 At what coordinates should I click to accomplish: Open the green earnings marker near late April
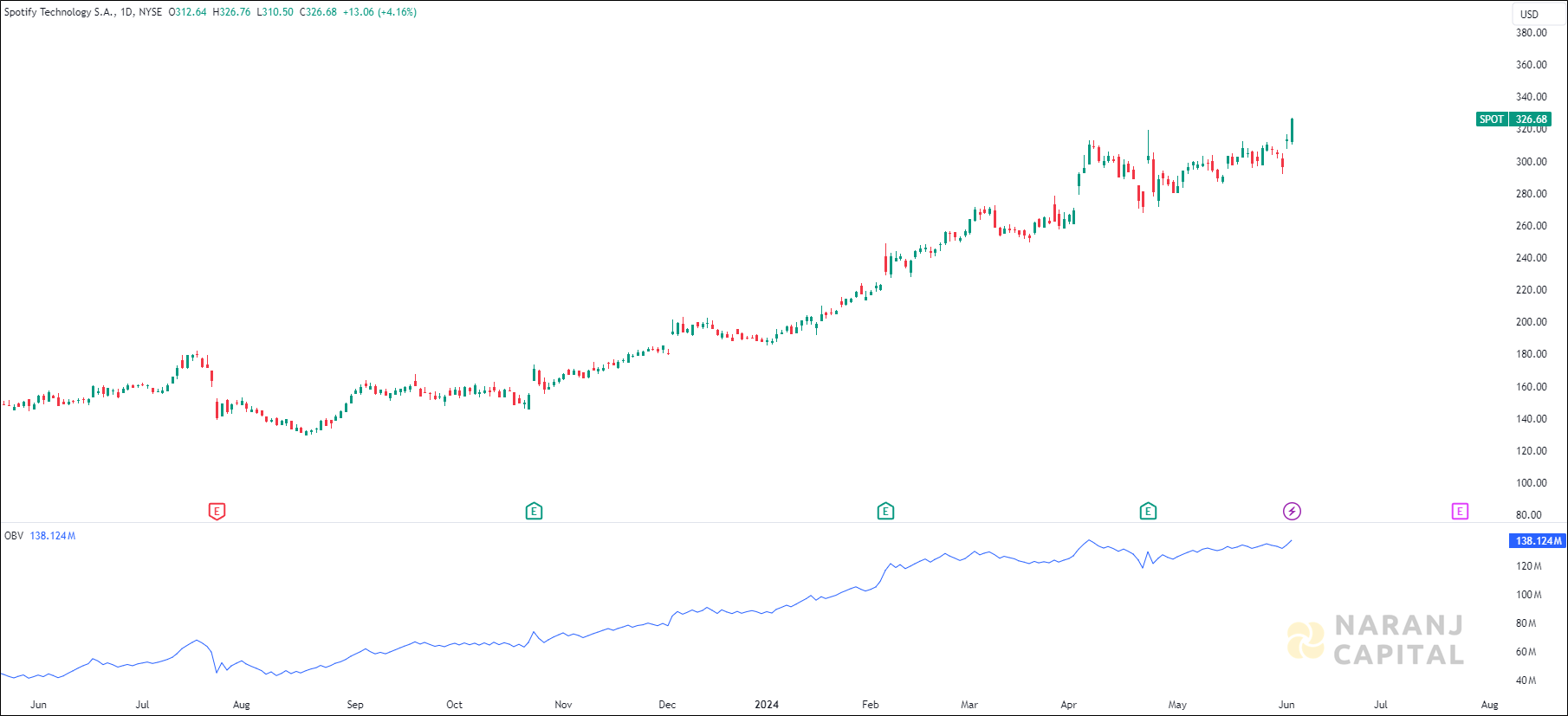point(1148,512)
